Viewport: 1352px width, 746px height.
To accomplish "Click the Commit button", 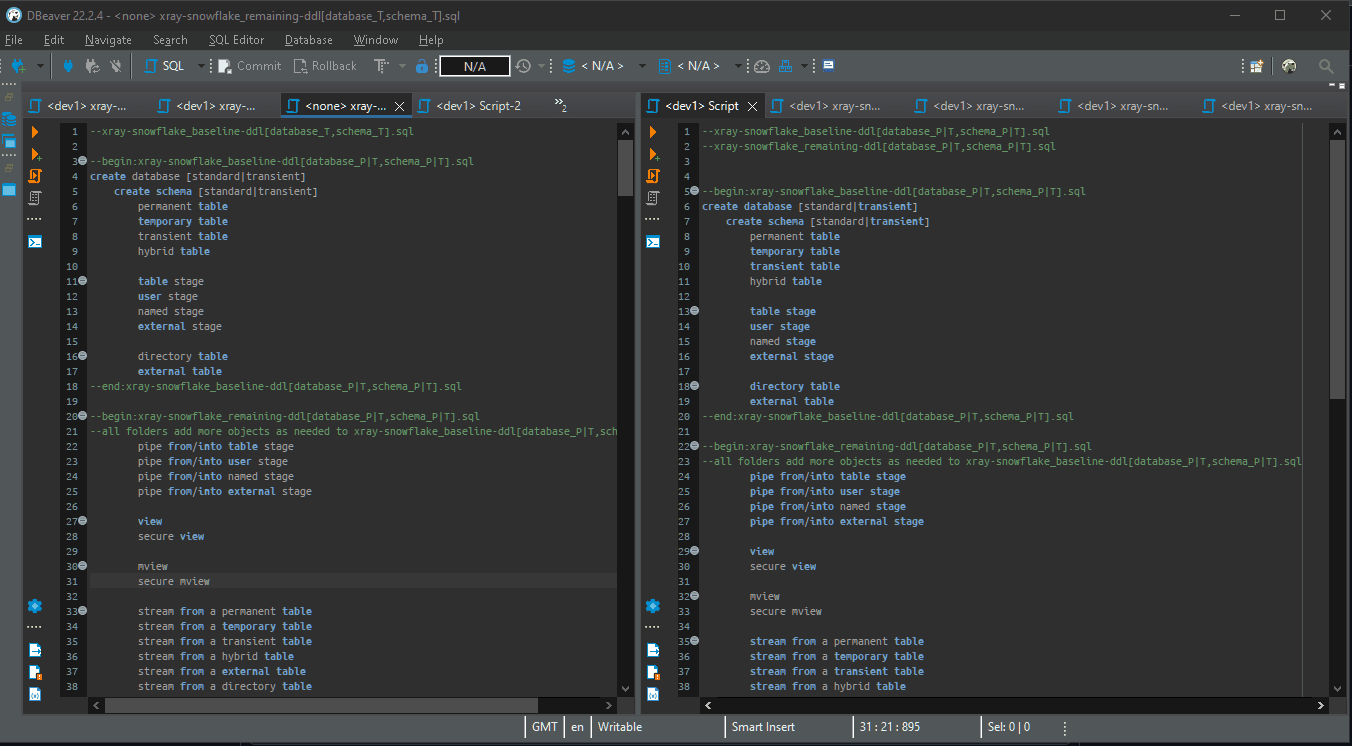I will coord(248,66).
